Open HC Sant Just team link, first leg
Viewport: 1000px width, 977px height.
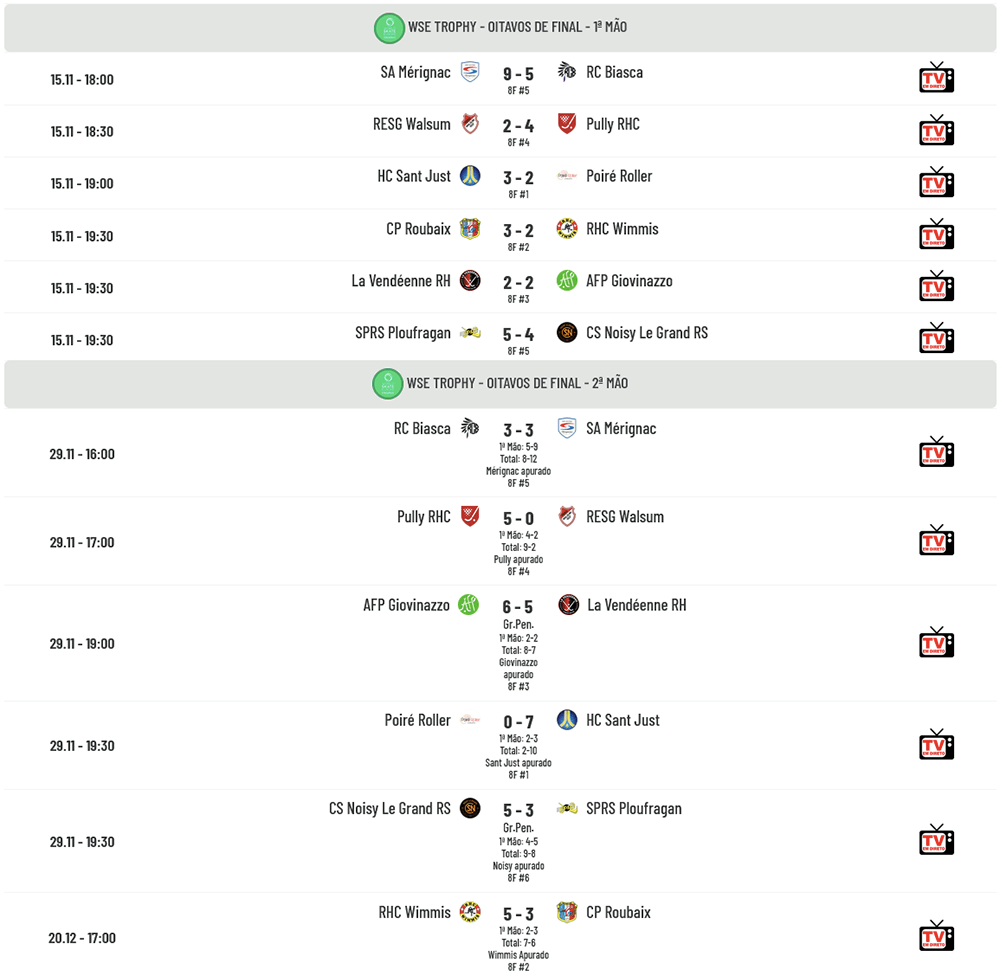[414, 176]
